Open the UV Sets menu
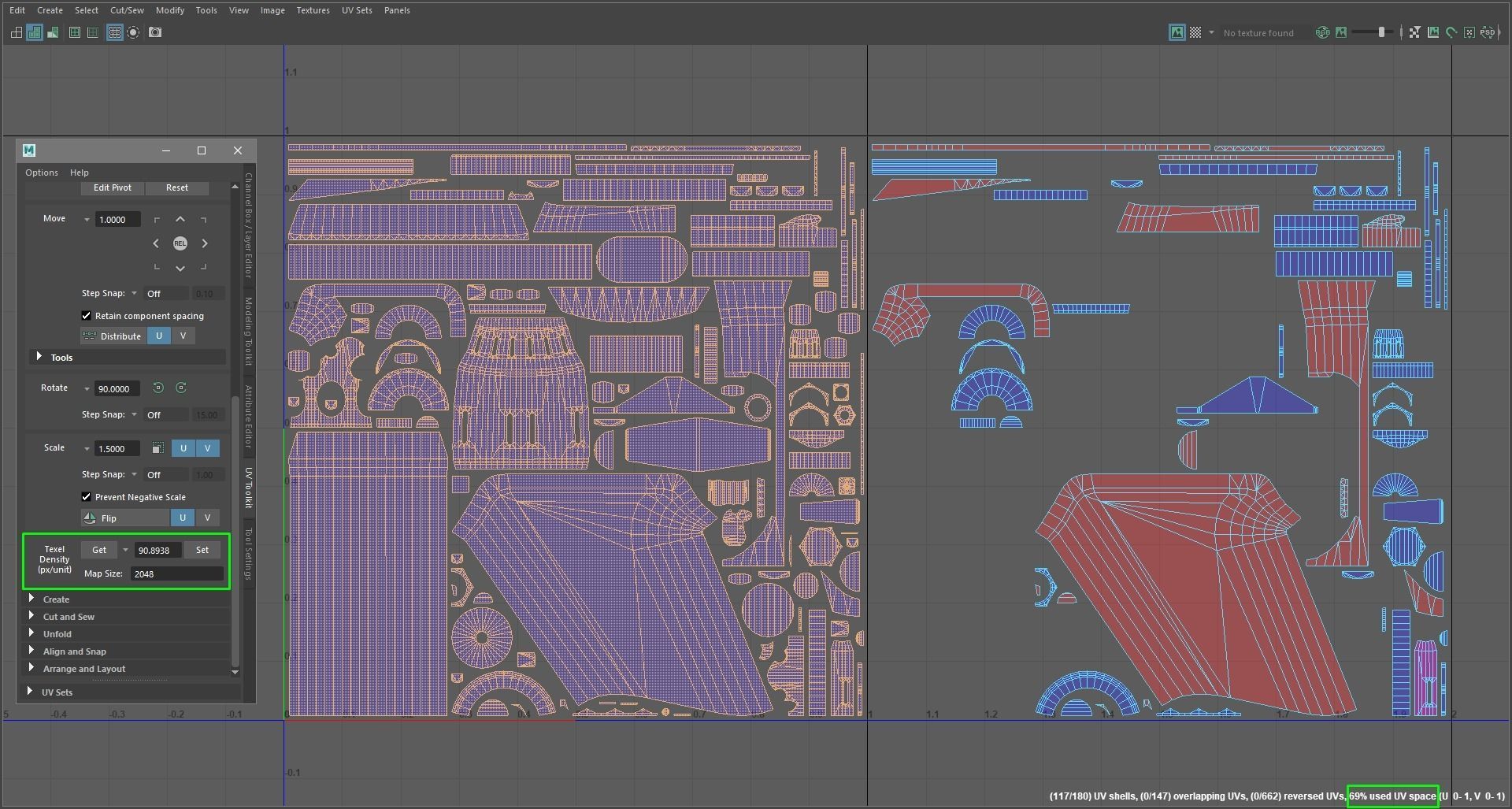The width and height of the screenshot is (1512, 809). (x=357, y=10)
